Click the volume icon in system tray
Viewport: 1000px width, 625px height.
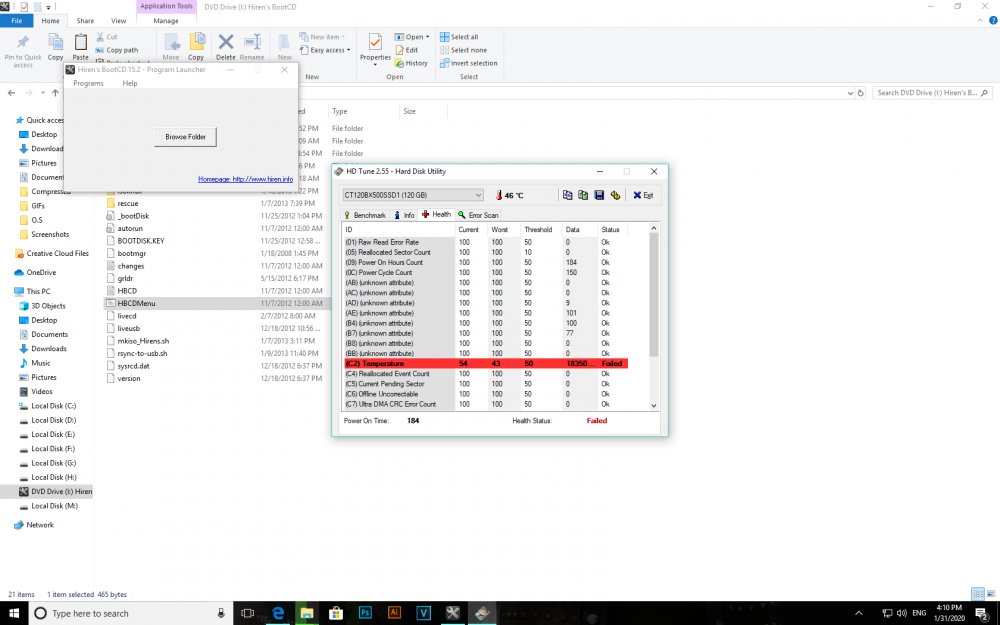pyautogui.click(x=902, y=614)
